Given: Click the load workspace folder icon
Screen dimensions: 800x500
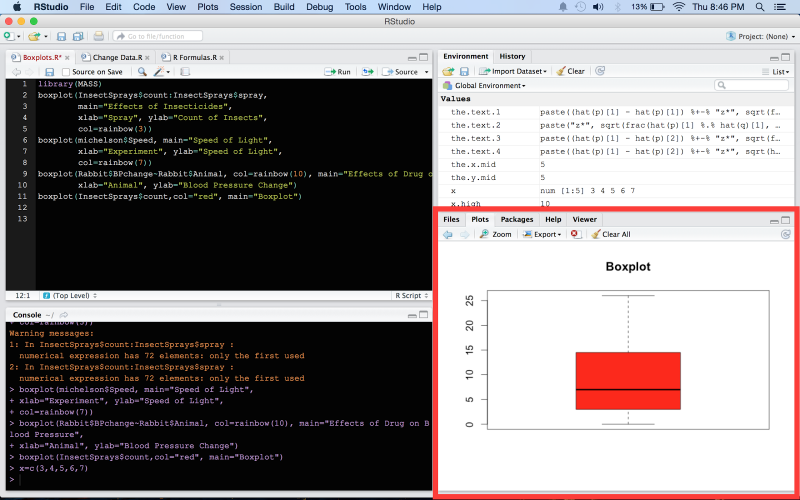Looking at the screenshot, I should 449,71.
